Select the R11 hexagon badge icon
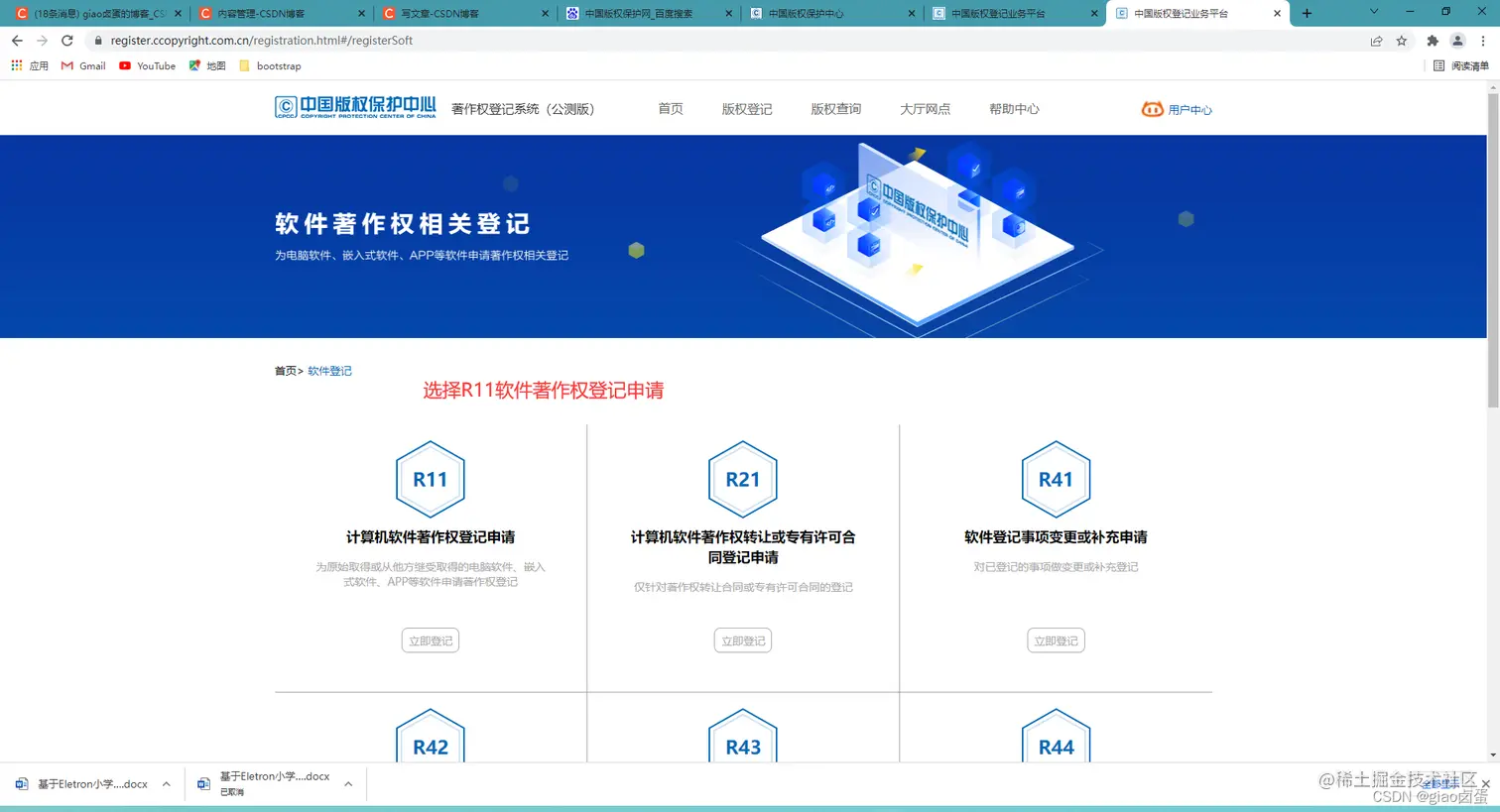1500x812 pixels. 430,479
